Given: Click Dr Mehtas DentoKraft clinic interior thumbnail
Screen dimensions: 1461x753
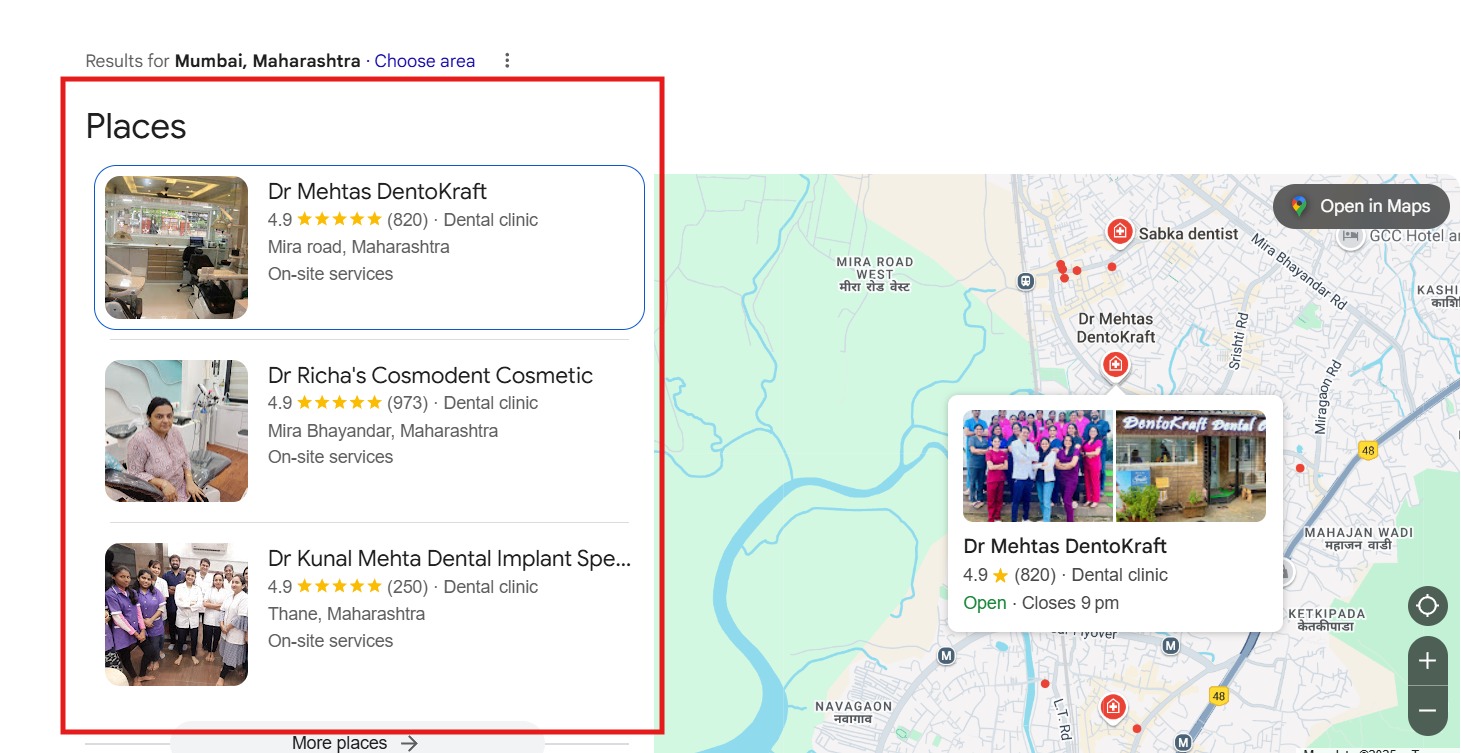Looking at the screenshot, I should pyautogui.click(x=176, y=248).
